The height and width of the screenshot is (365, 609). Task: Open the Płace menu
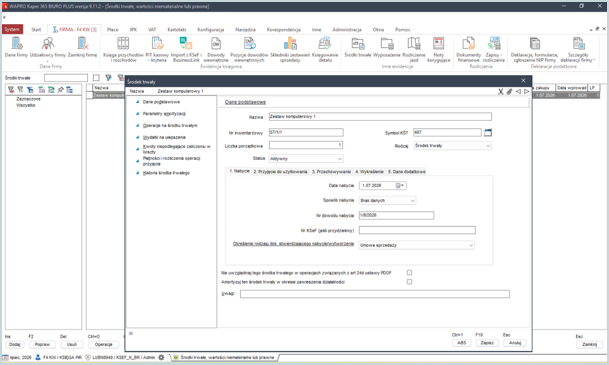(113, 30)
